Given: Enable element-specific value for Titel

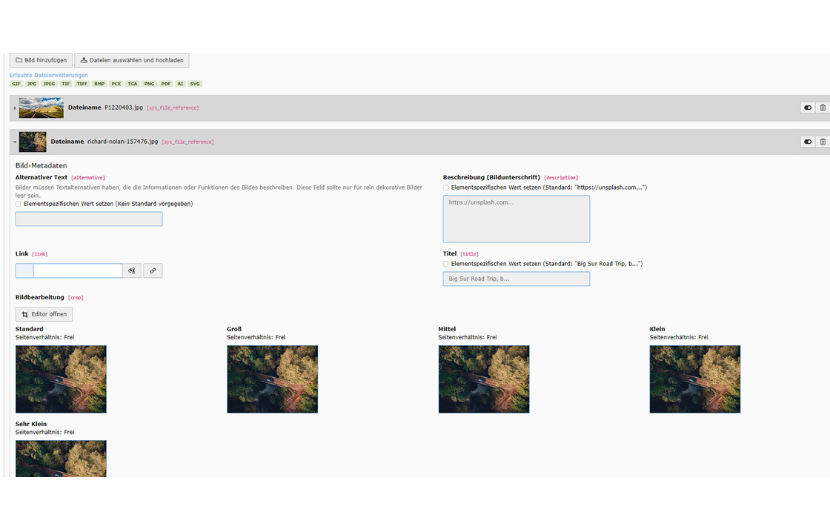Looking at the screenshot, I should 446,264.
